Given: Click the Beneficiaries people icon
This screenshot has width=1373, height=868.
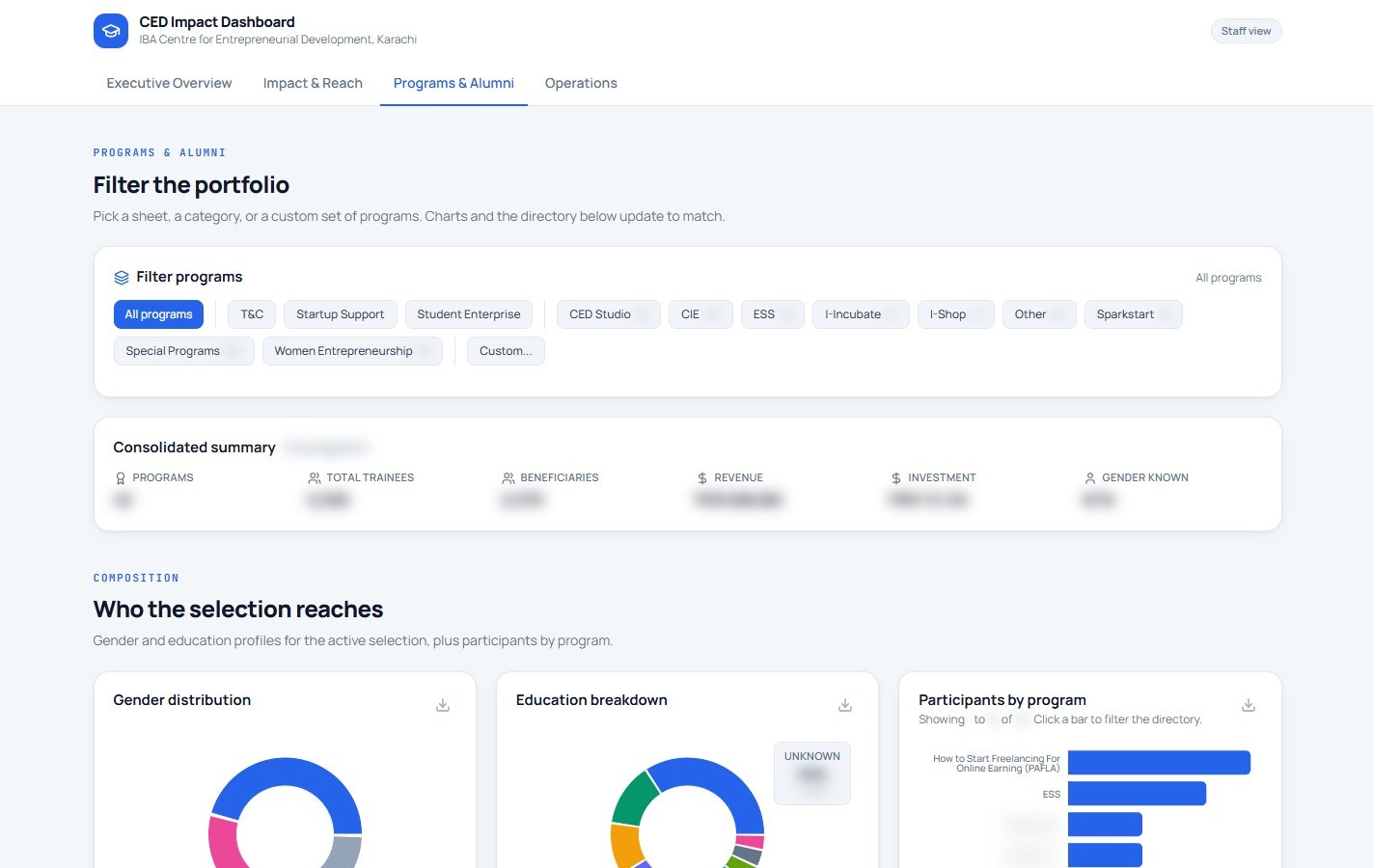Looking at the screenshot, I should coord(508,478).
